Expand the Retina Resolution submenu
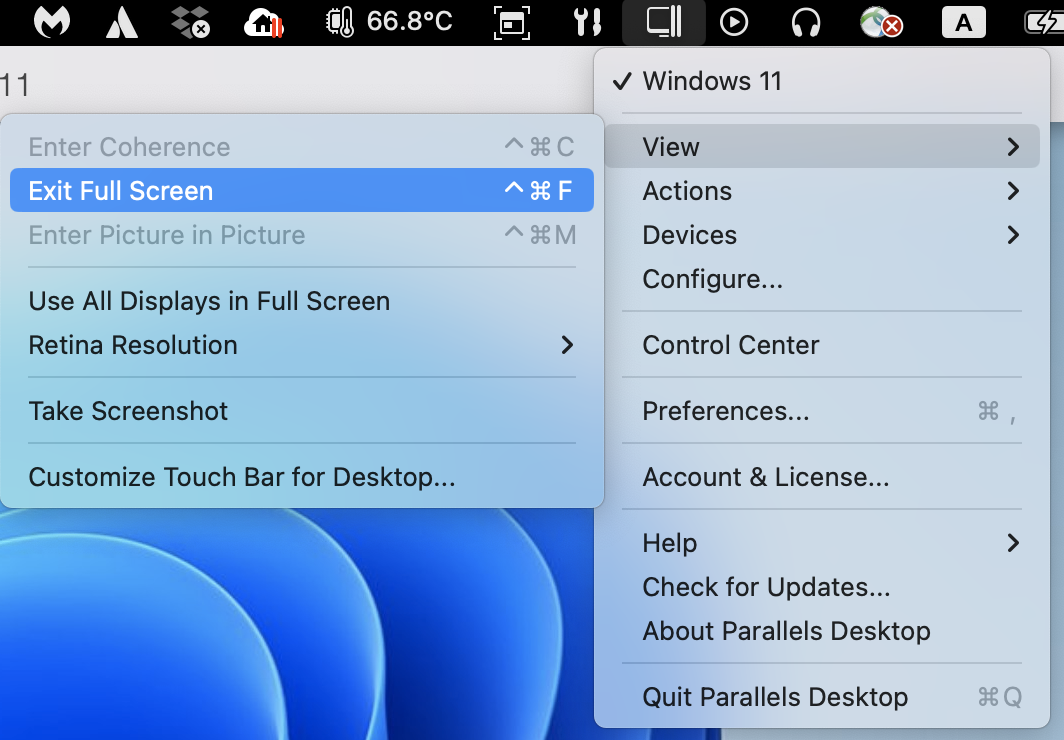 (300, 345)
